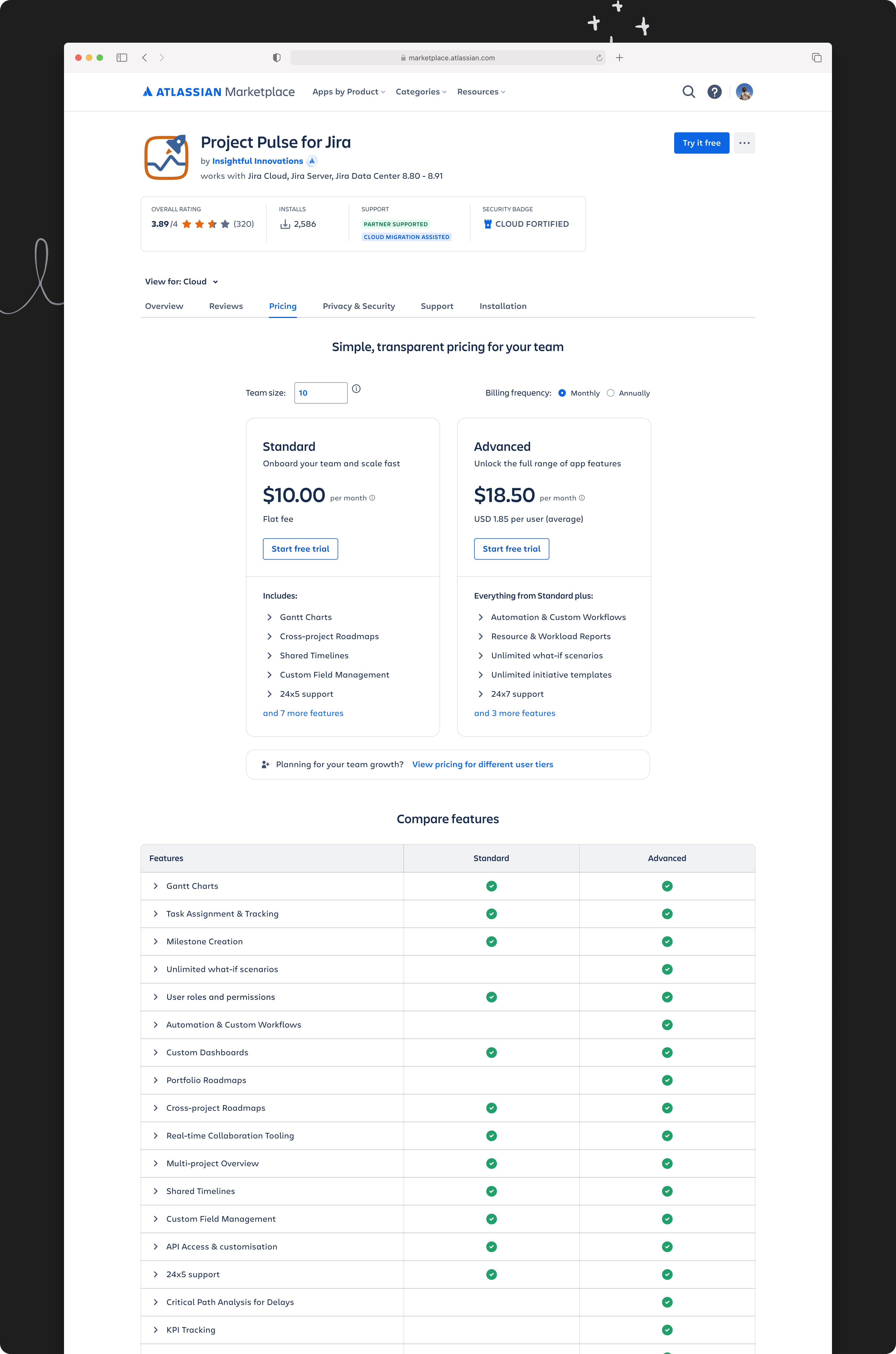Click the partner badge next to Insightful Innovations

[x=312, y=161]
